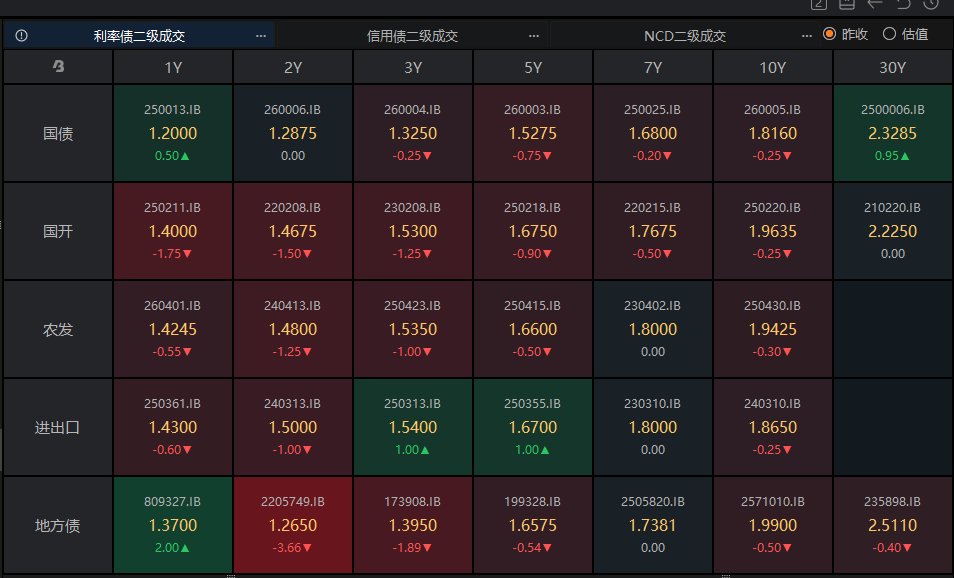Click the 10Y column header

click(772, 67)
